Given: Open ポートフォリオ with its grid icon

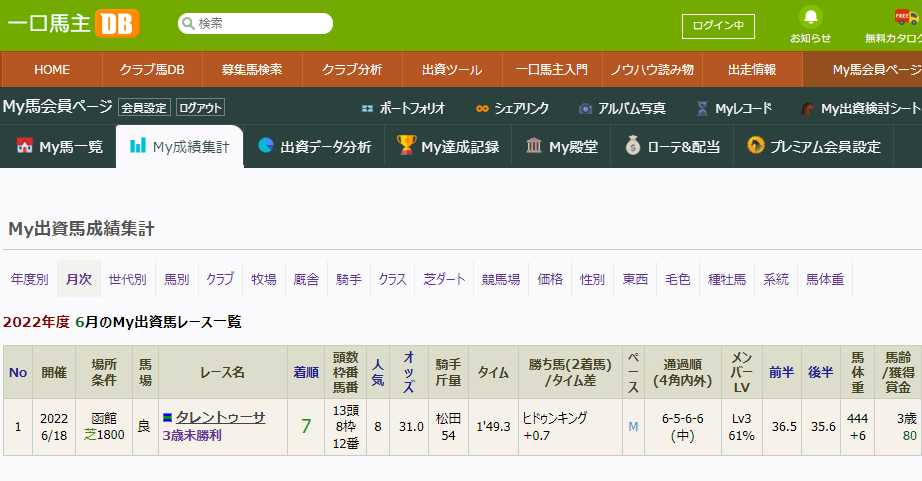Looking at the screenshot, I should click(x=403, y=108).
